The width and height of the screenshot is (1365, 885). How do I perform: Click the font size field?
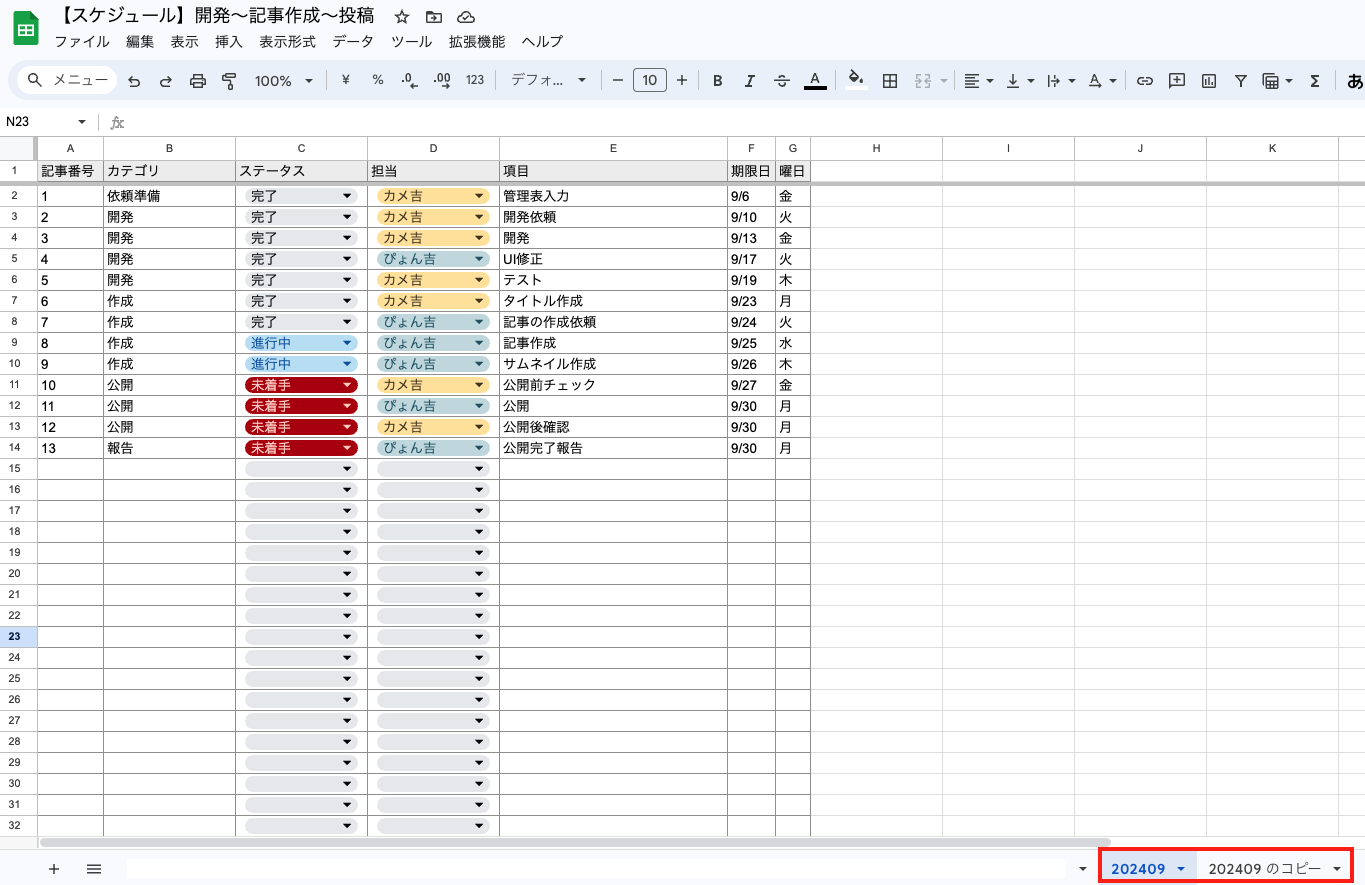[x=650, y=80]
